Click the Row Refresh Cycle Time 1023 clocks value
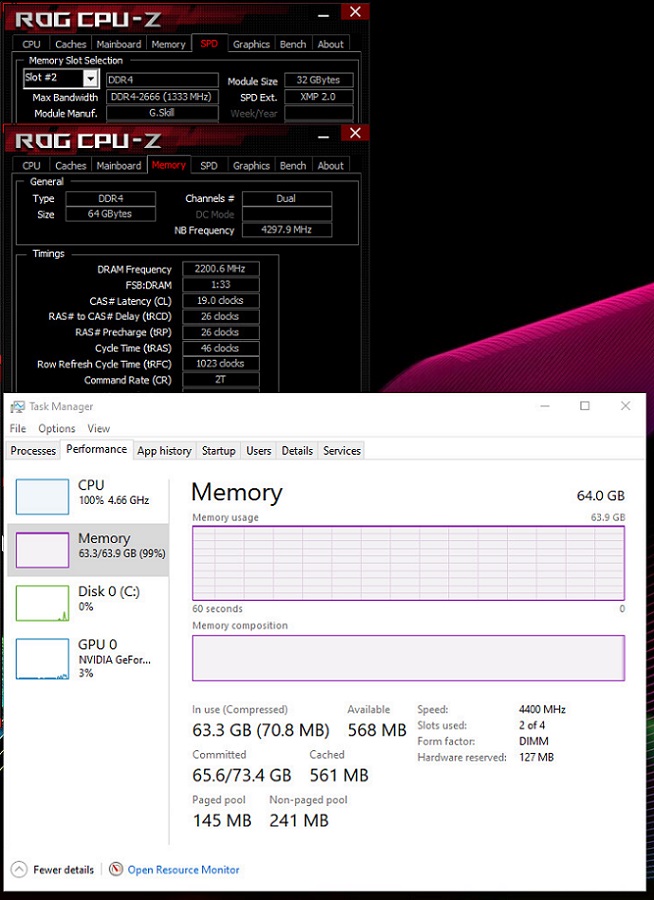Image resolution: width=654 pixels, height=900 pixels. 220,363
